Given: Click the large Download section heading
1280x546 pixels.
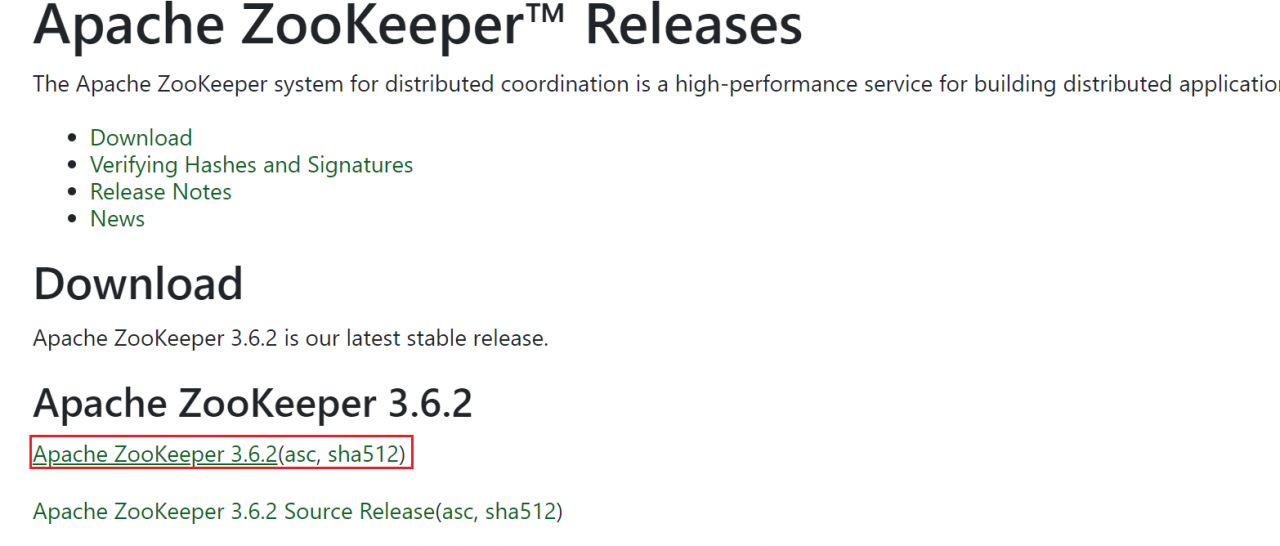Looking at the screenshot, I should pos(138,284).
